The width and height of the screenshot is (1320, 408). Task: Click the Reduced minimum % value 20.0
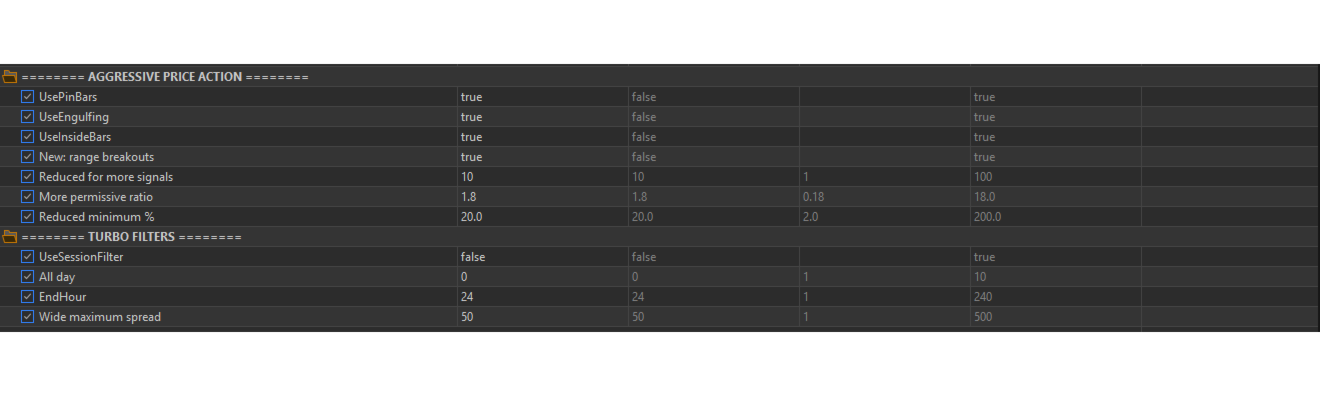pos(541,217)
